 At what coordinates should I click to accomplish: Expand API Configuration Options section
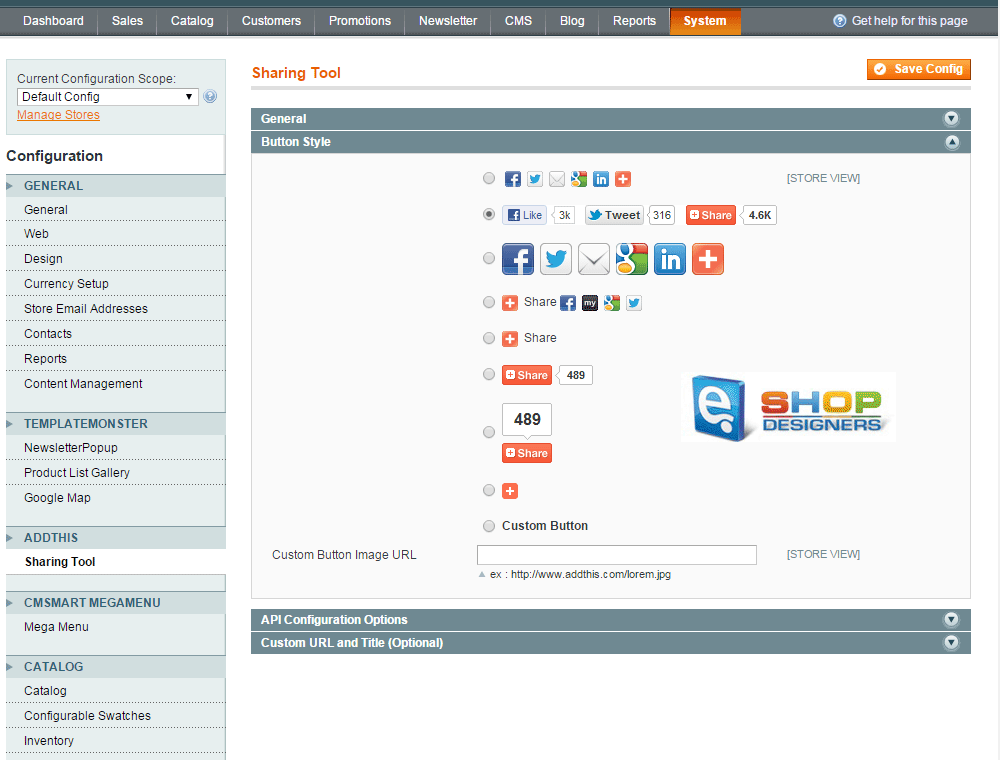point(610,620)
